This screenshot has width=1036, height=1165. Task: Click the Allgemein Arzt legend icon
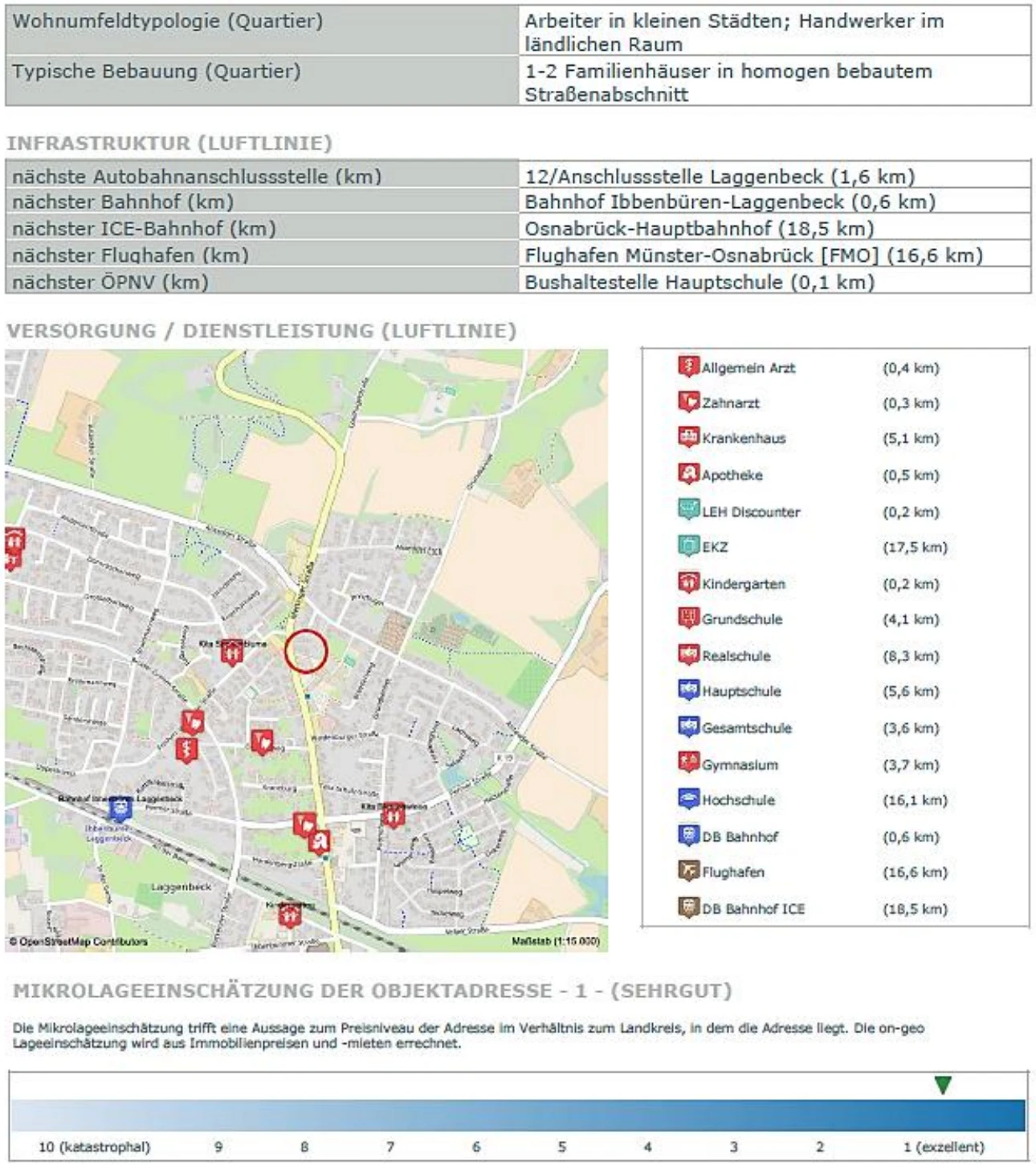click(688, 366)
